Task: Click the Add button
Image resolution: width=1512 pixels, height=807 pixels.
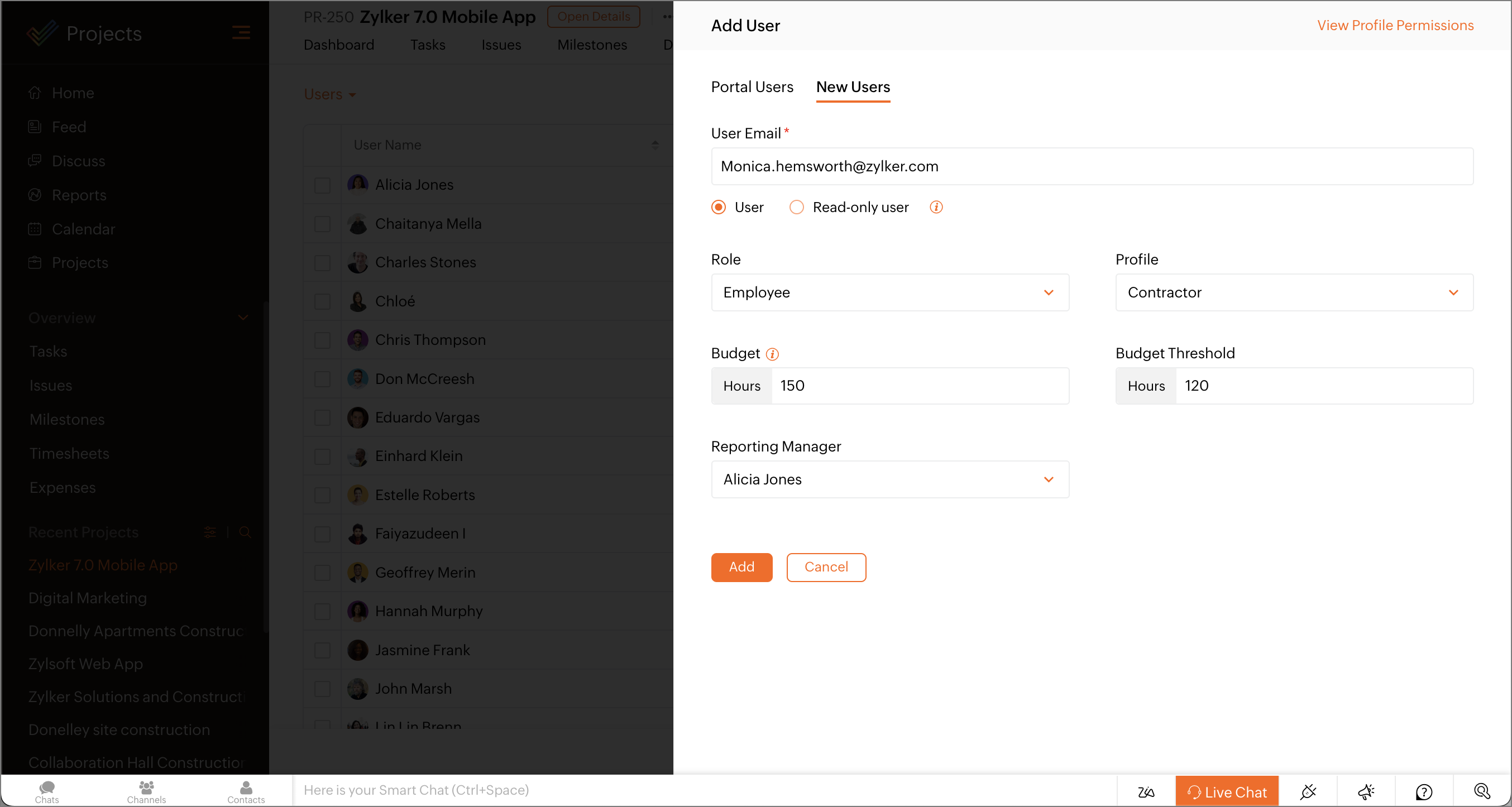Action: click(742, 566)
